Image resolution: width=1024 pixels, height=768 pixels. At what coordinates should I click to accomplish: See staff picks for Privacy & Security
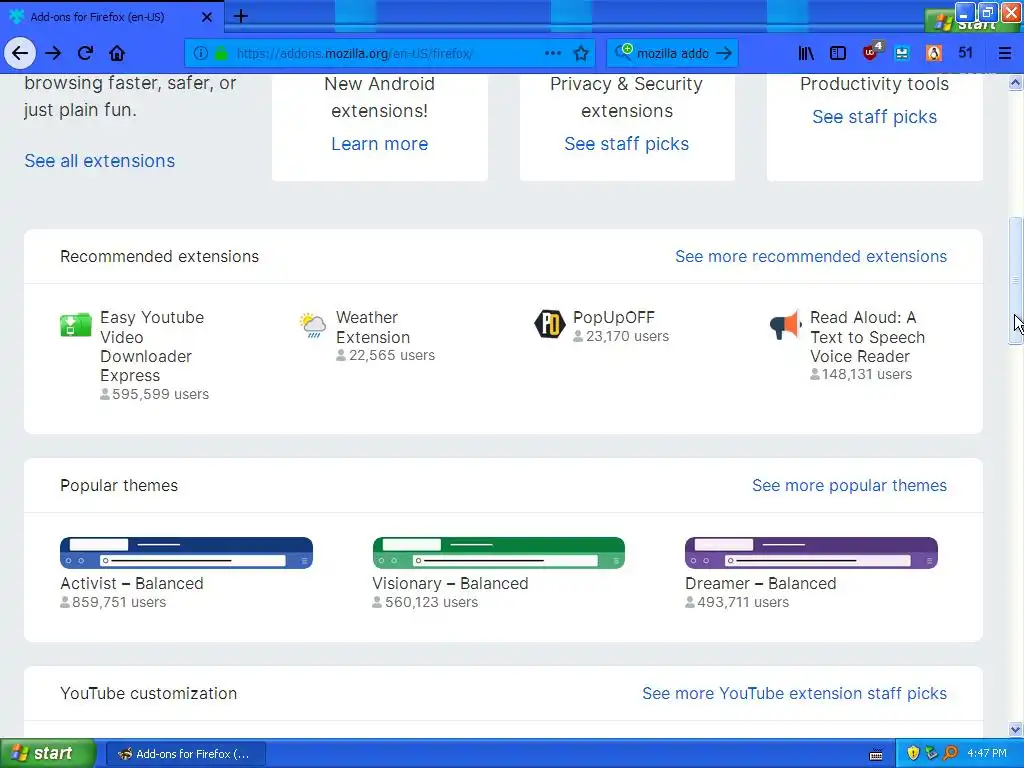coord(626,144)
